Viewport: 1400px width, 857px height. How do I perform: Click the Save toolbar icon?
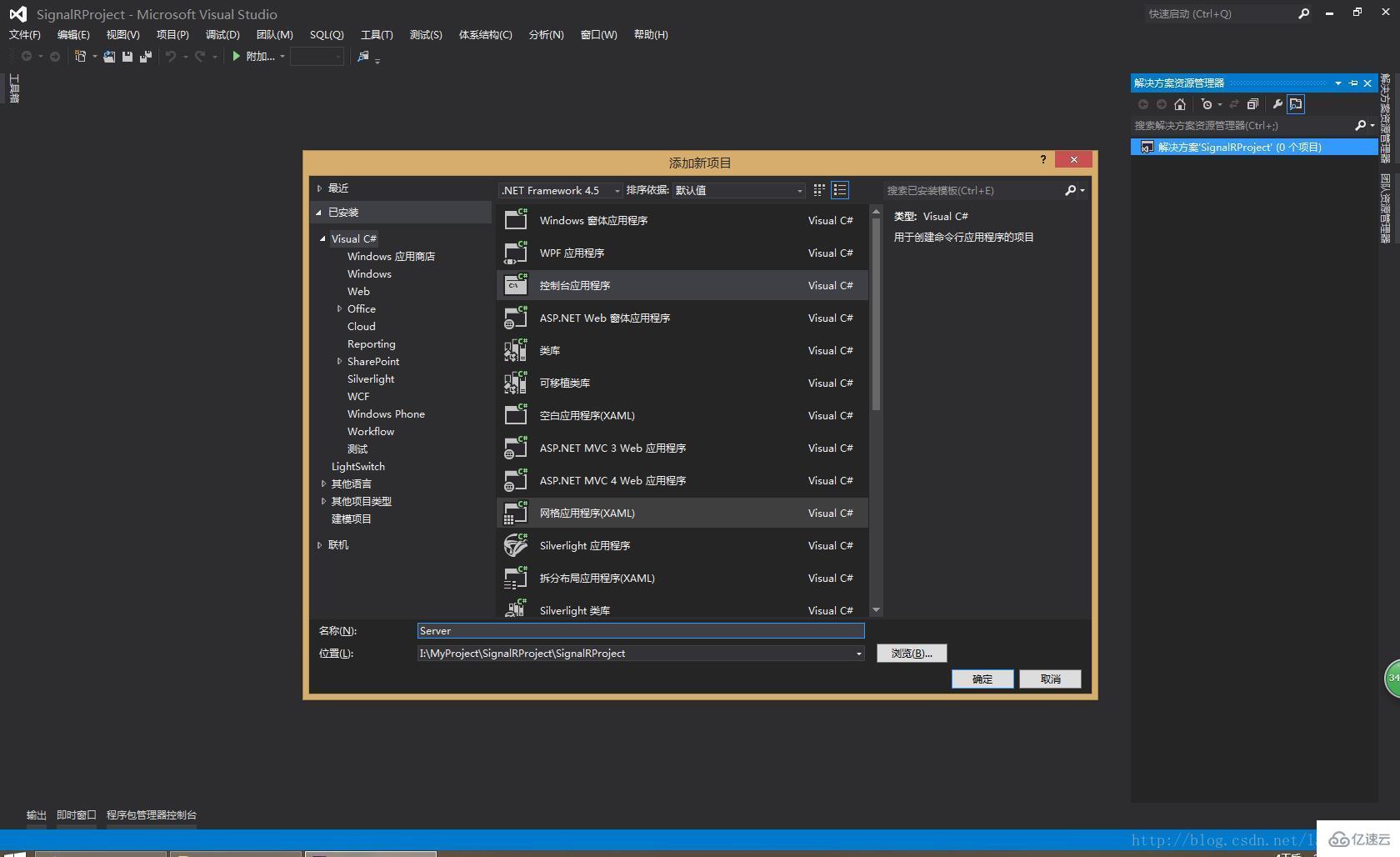(x=127, y=56)
